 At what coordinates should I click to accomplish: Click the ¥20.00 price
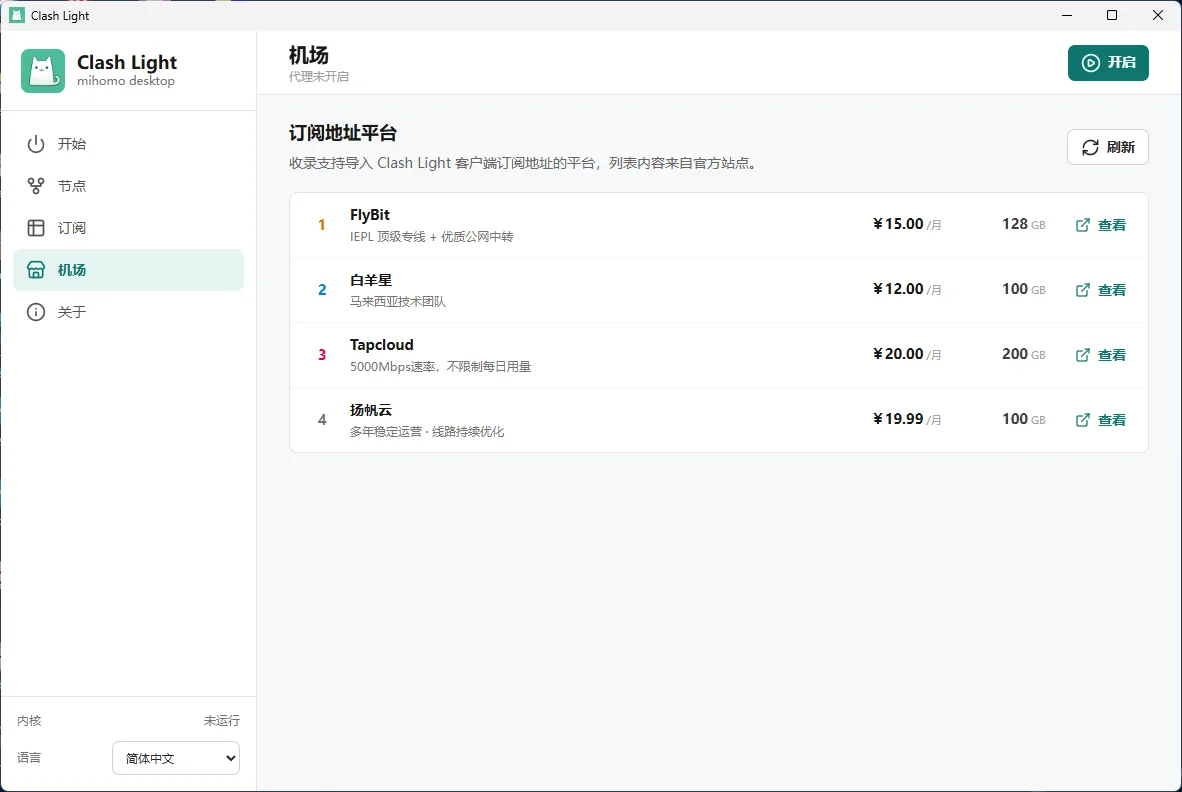click(907, 354)
